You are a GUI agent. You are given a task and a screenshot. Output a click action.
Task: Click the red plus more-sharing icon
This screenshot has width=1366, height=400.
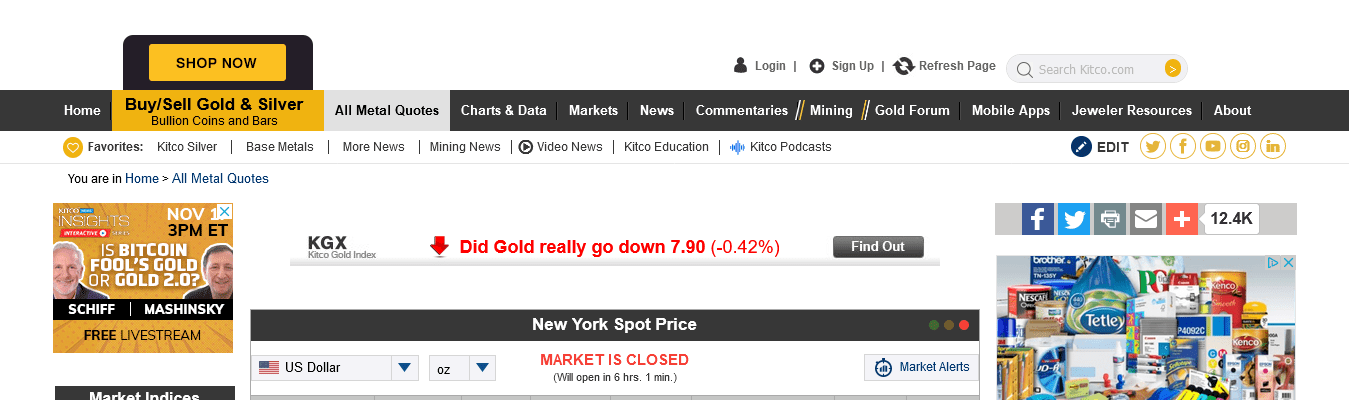click(1182, 219)
